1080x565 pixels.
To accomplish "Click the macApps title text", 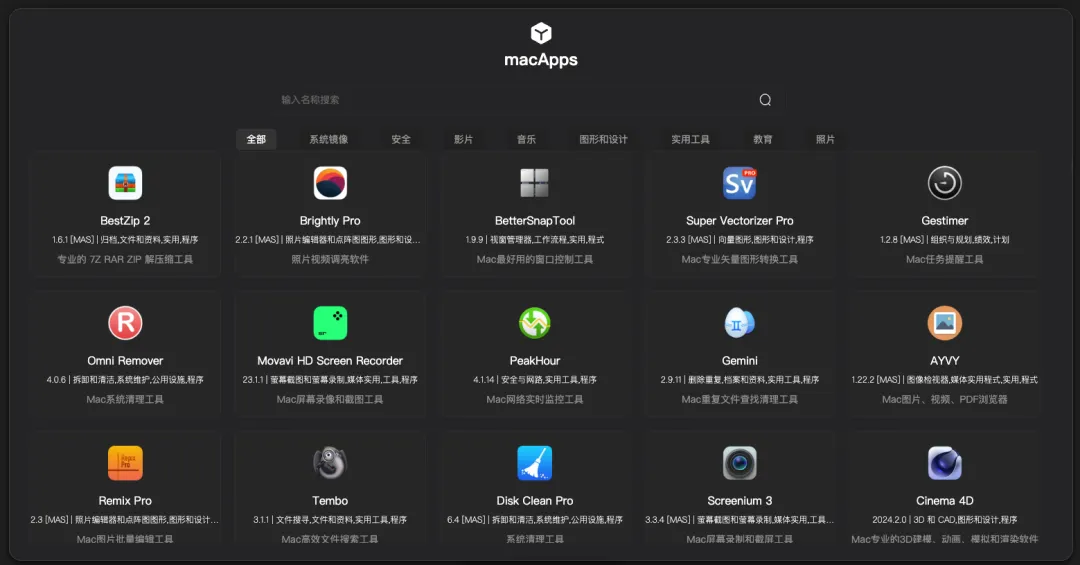I will [x=541, y=60].
